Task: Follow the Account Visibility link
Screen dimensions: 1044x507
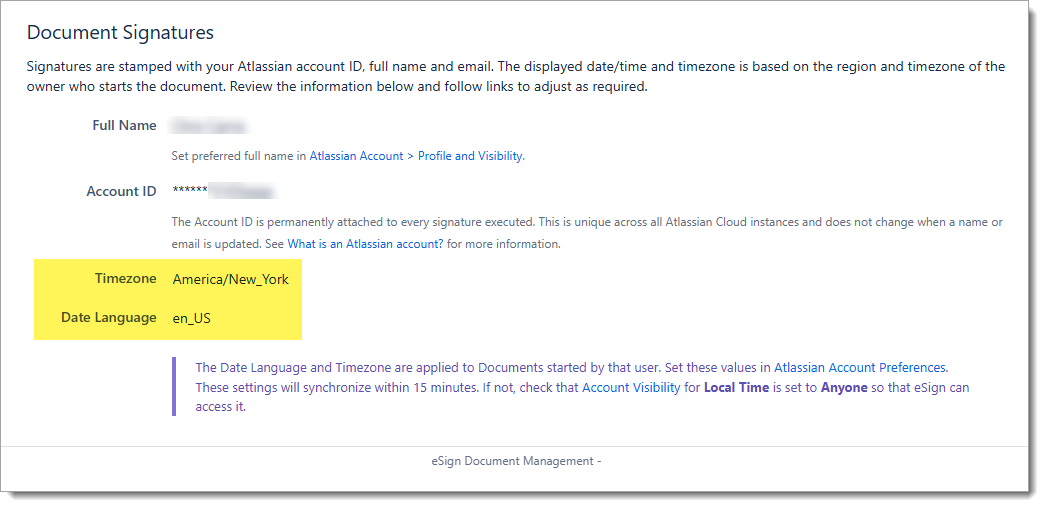Action: click(630, 387)
